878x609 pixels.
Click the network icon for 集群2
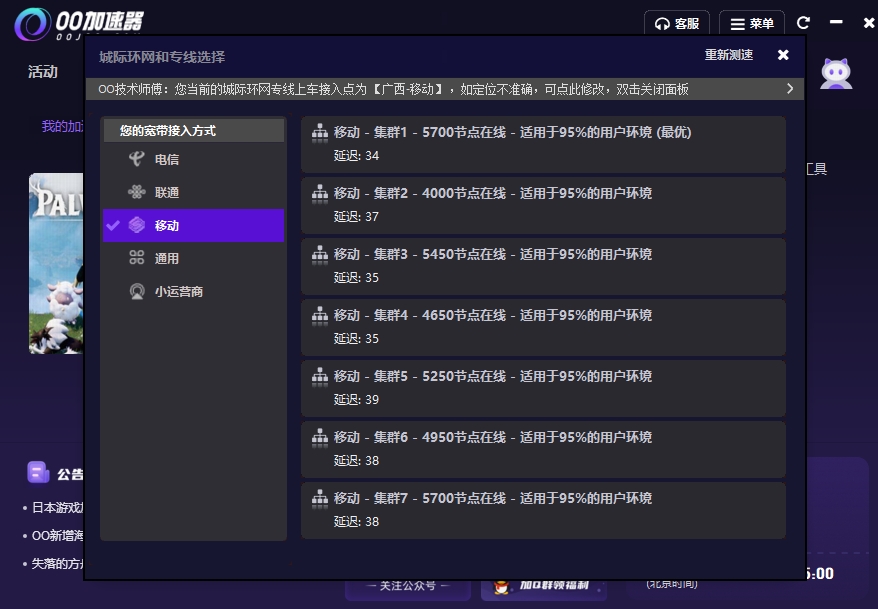[x=320, y=193]
